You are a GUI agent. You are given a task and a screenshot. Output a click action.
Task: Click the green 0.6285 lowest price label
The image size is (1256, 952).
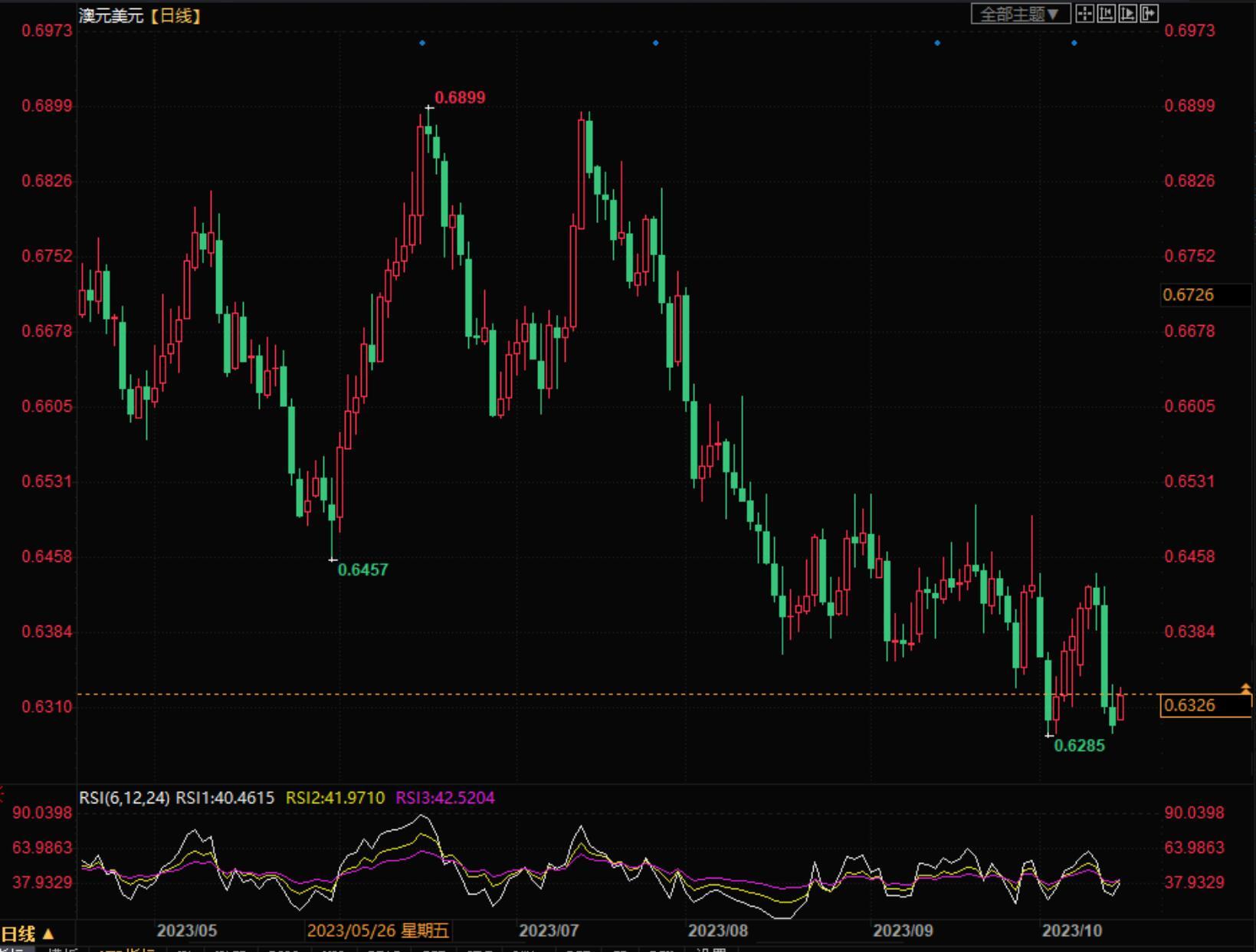[x=1079, y=745]
